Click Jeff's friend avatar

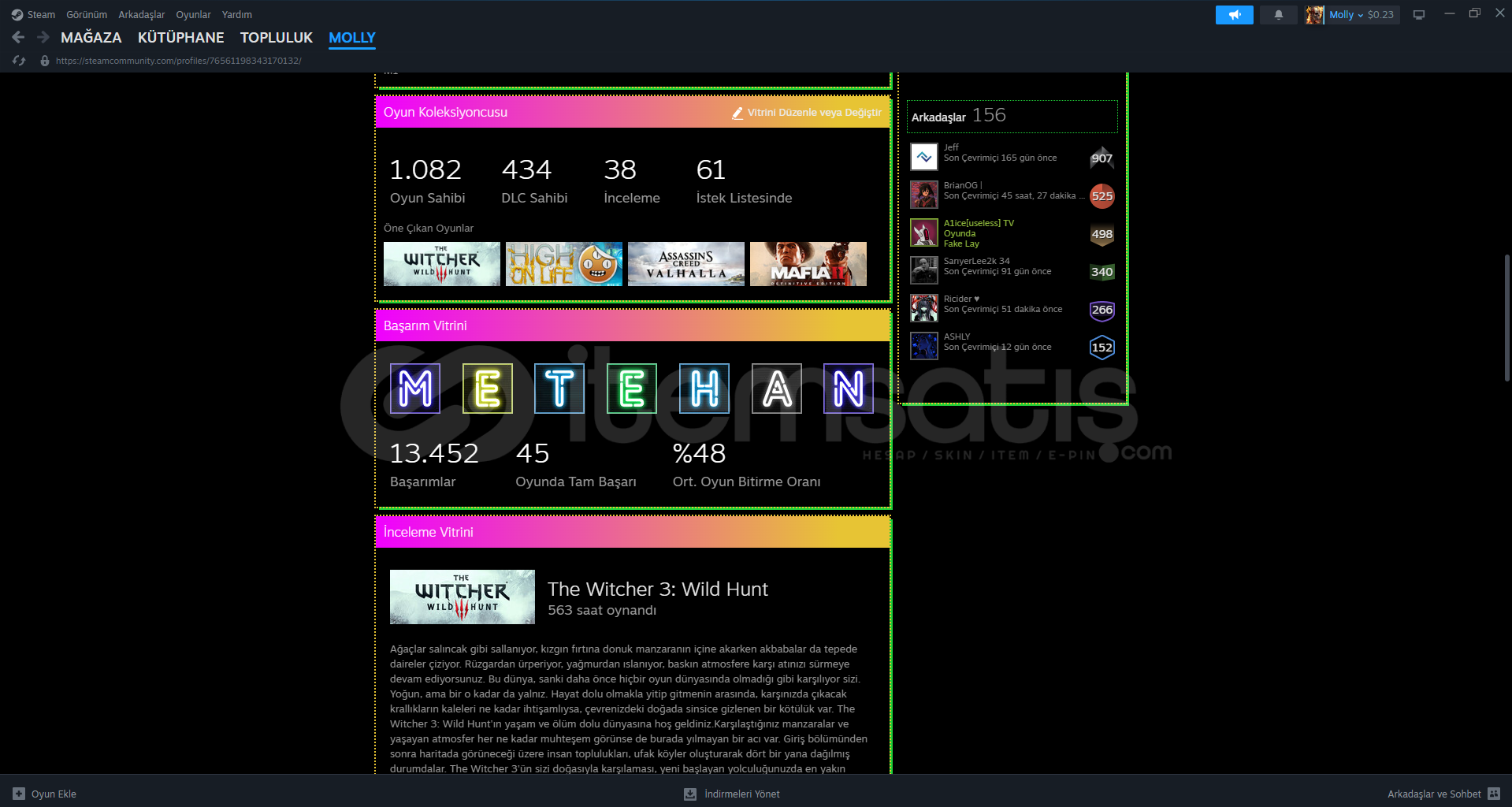924,157
